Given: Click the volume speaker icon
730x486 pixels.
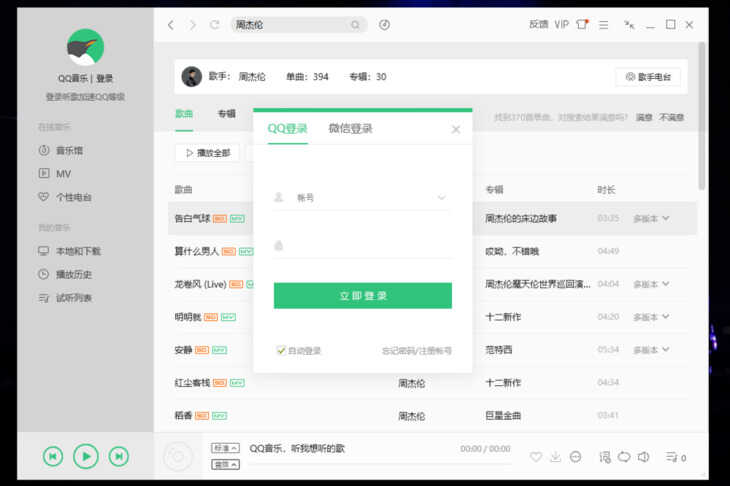Looking at the screenshot, I should point(644,457).
